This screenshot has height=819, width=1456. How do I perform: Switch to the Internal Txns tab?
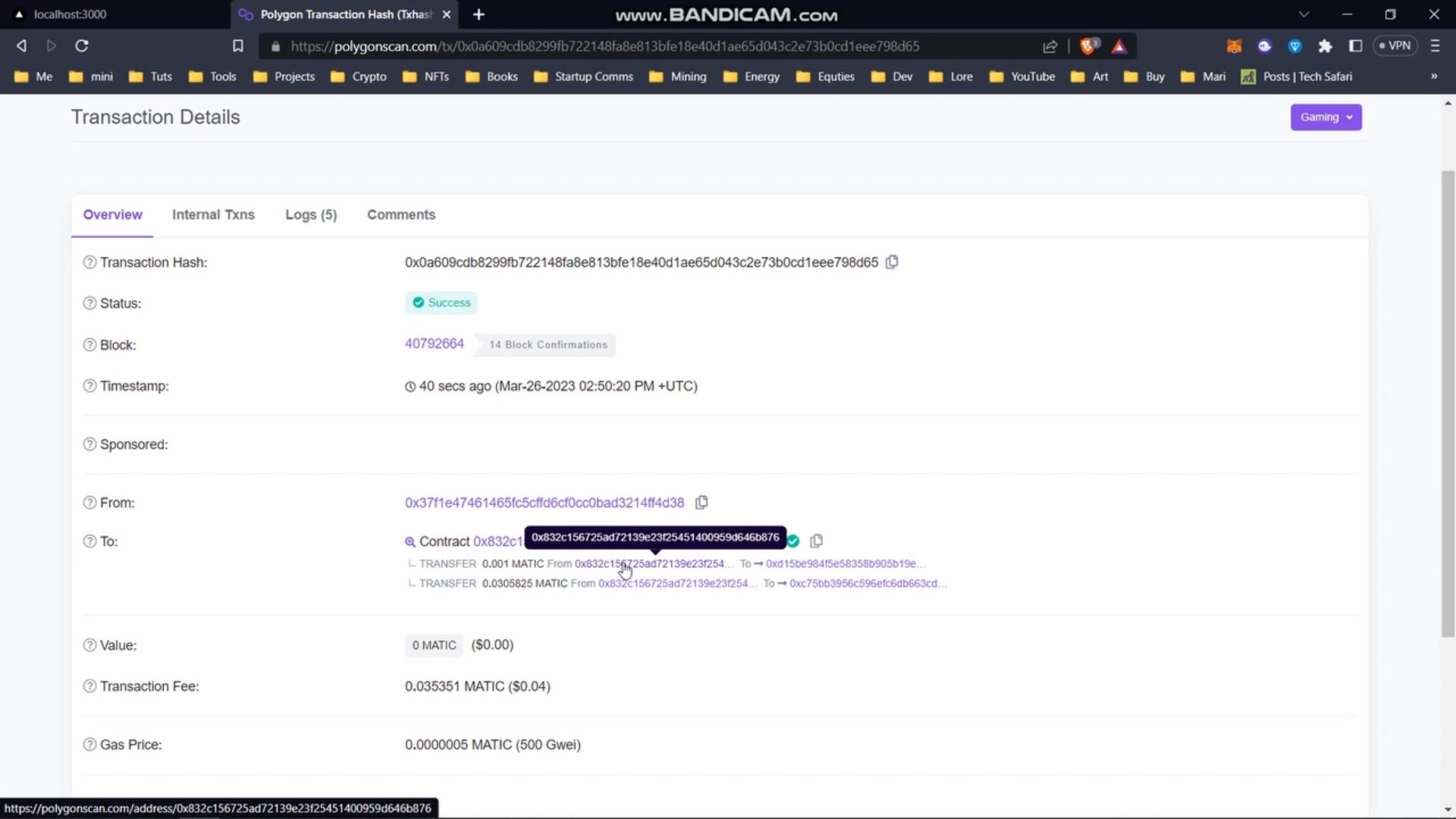tap(213, 214)
